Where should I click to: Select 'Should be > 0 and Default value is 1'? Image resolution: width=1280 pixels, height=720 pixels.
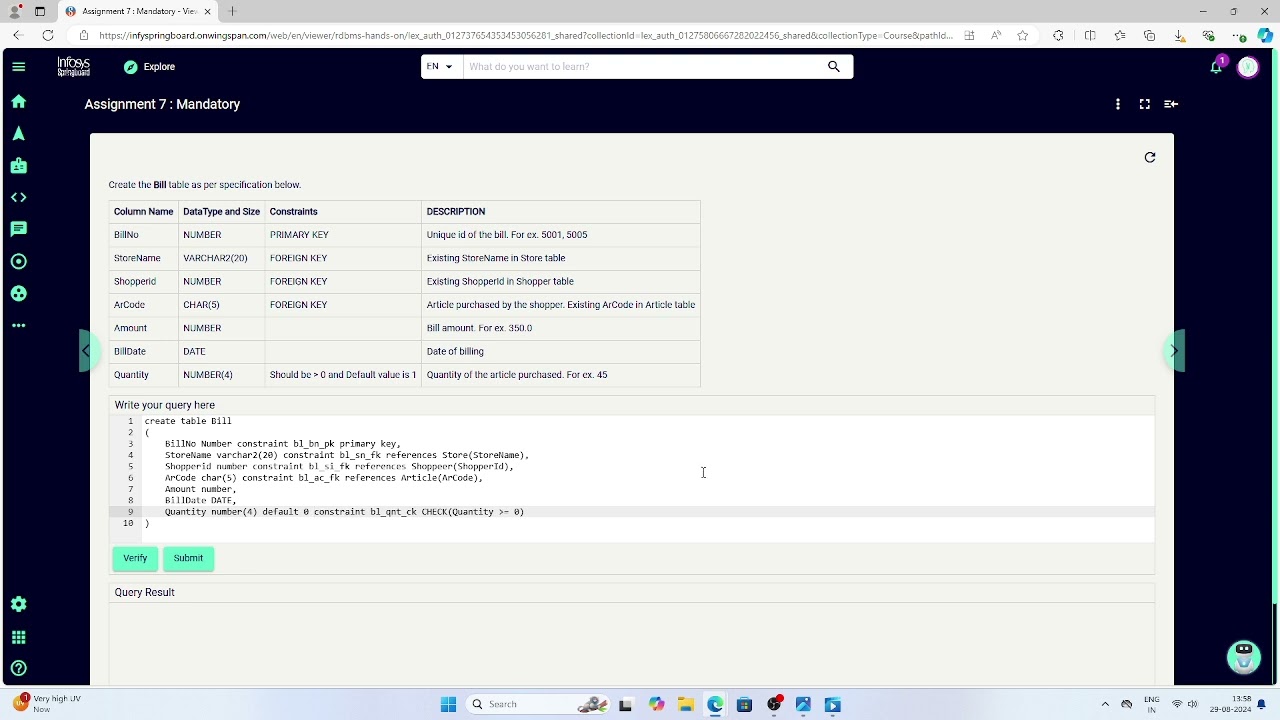[x=343, y=375]
